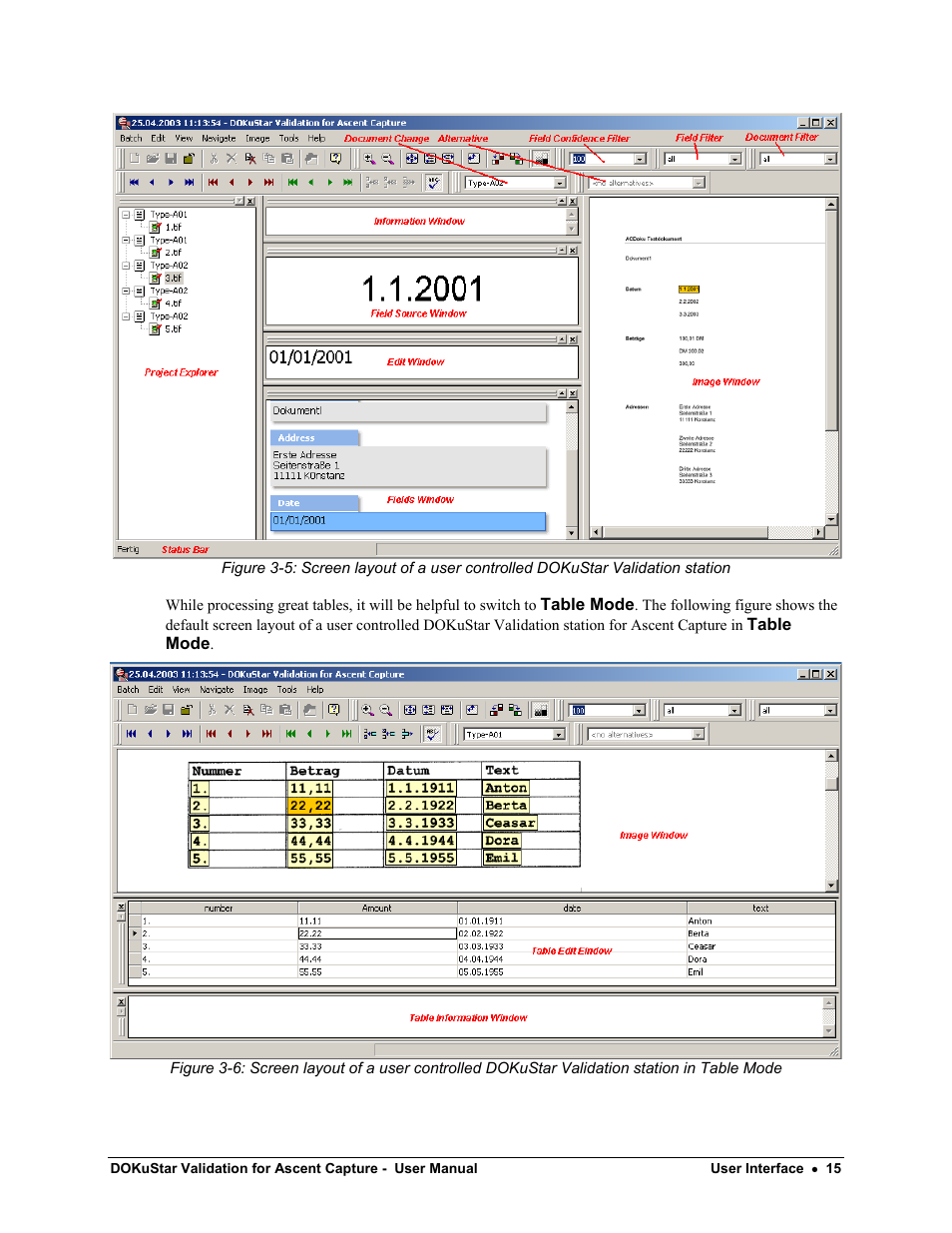Click Zoom in magnifier in Figure 3-5 window

369,159
